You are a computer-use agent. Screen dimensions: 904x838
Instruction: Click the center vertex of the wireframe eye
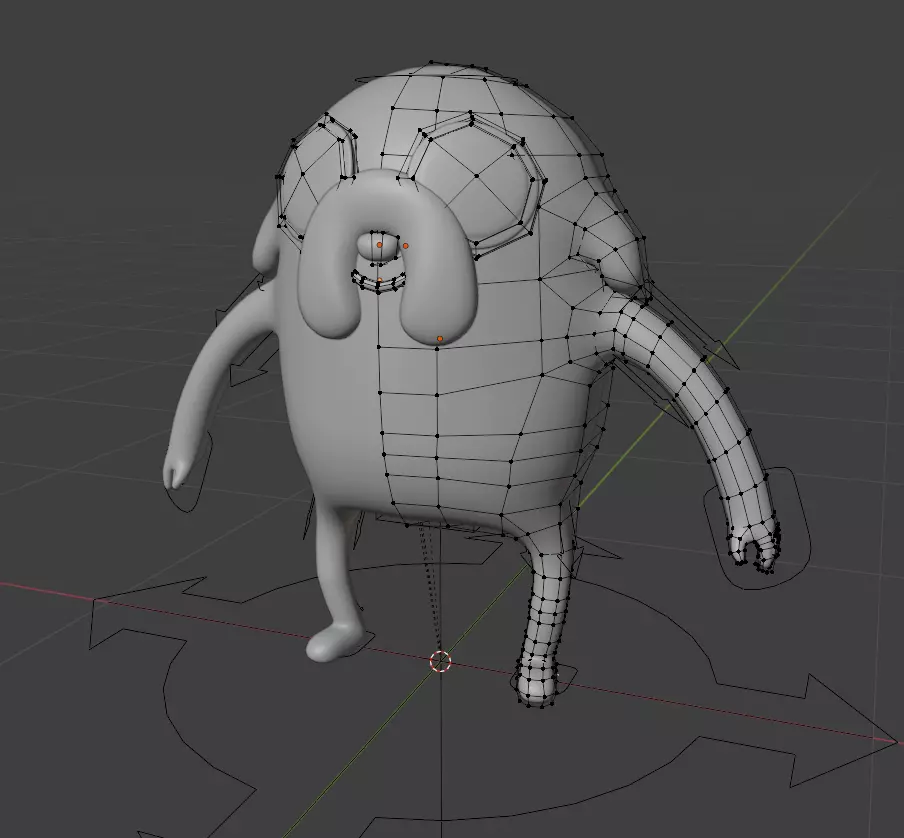477,176
